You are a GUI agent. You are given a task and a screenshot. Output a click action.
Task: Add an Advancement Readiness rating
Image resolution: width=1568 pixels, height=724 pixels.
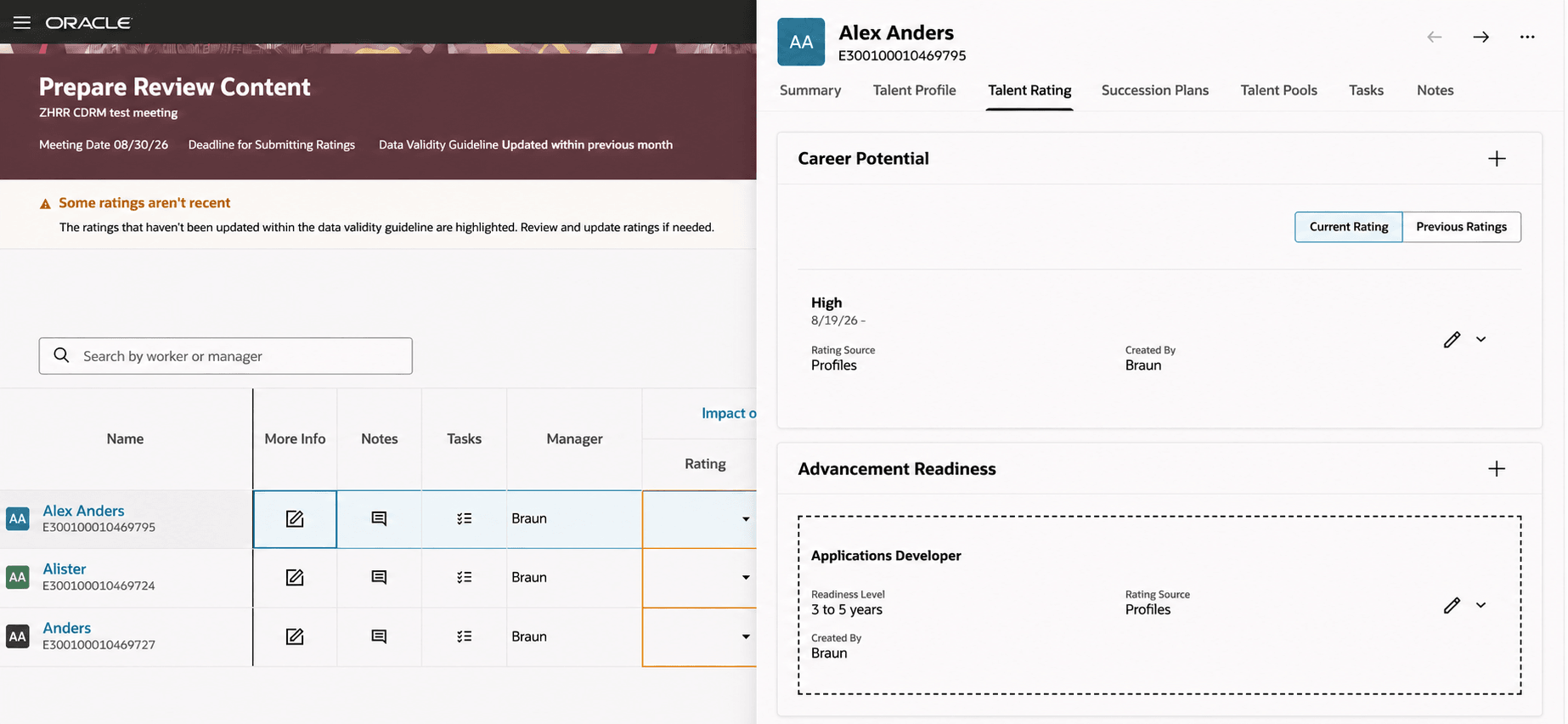[1497, 468]
